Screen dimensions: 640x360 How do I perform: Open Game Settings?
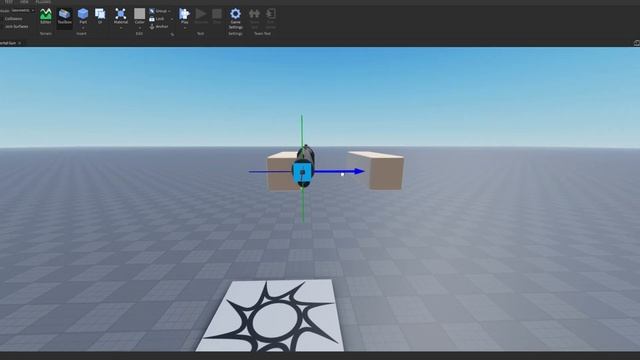coord(236,18)
